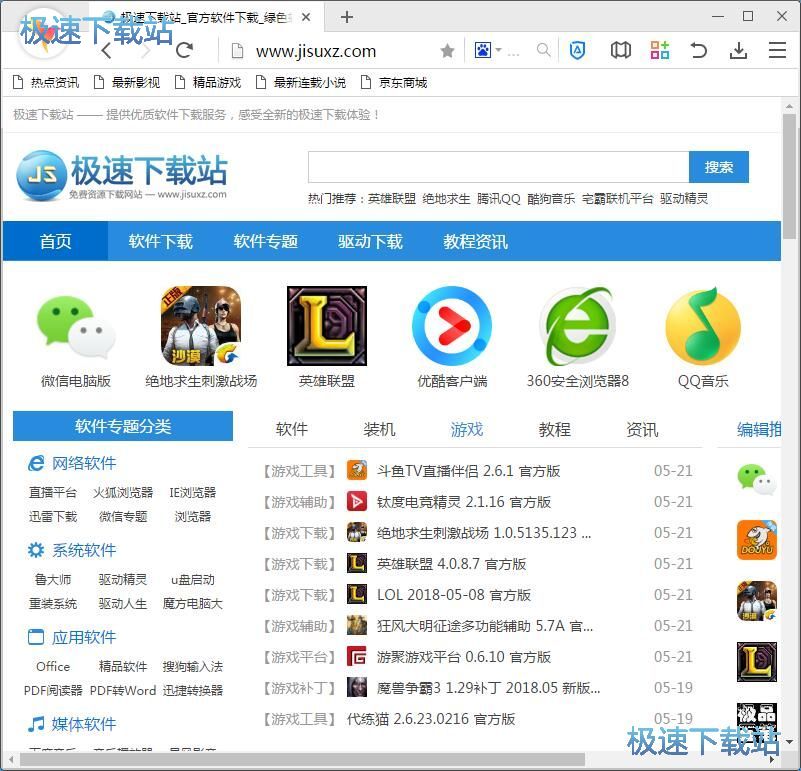Image resolution: width=801 pixels, height=771 pixels.
Task: Click the undo closed tab arrow icon
Action: coord(698,50)
